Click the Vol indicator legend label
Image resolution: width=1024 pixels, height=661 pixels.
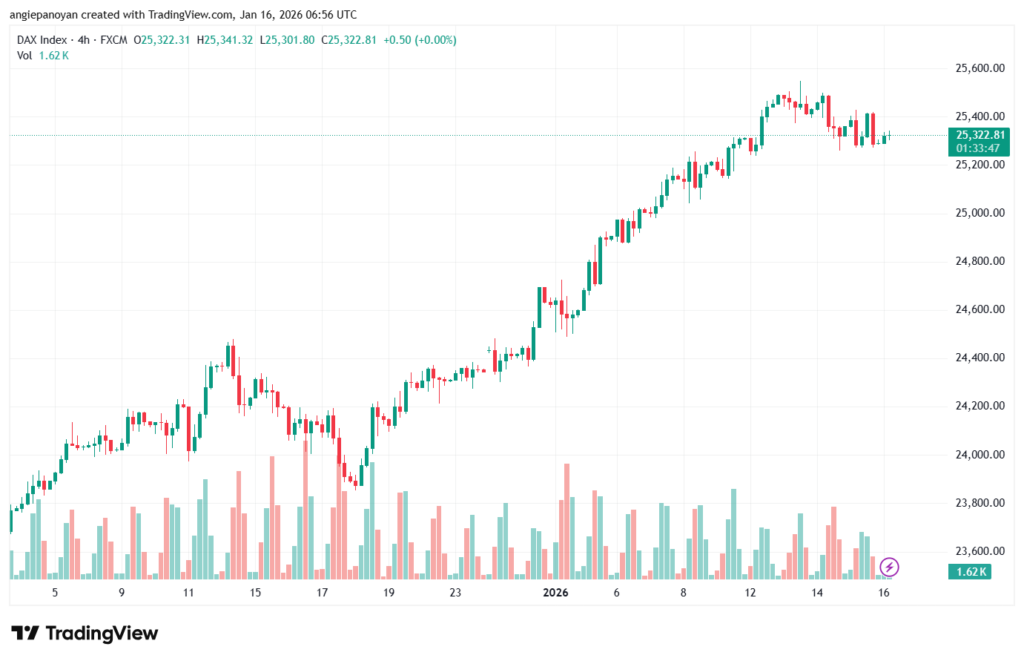pos(24,55)
